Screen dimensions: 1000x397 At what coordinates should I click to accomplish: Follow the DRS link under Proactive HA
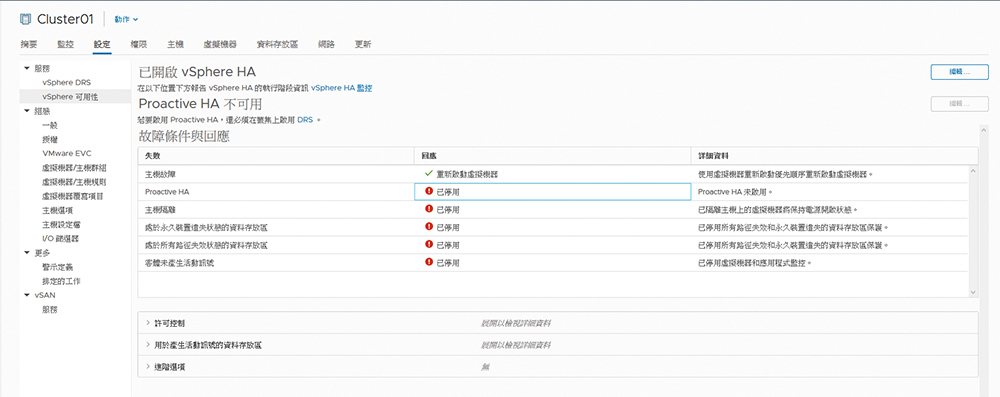(x=305, y=120)
